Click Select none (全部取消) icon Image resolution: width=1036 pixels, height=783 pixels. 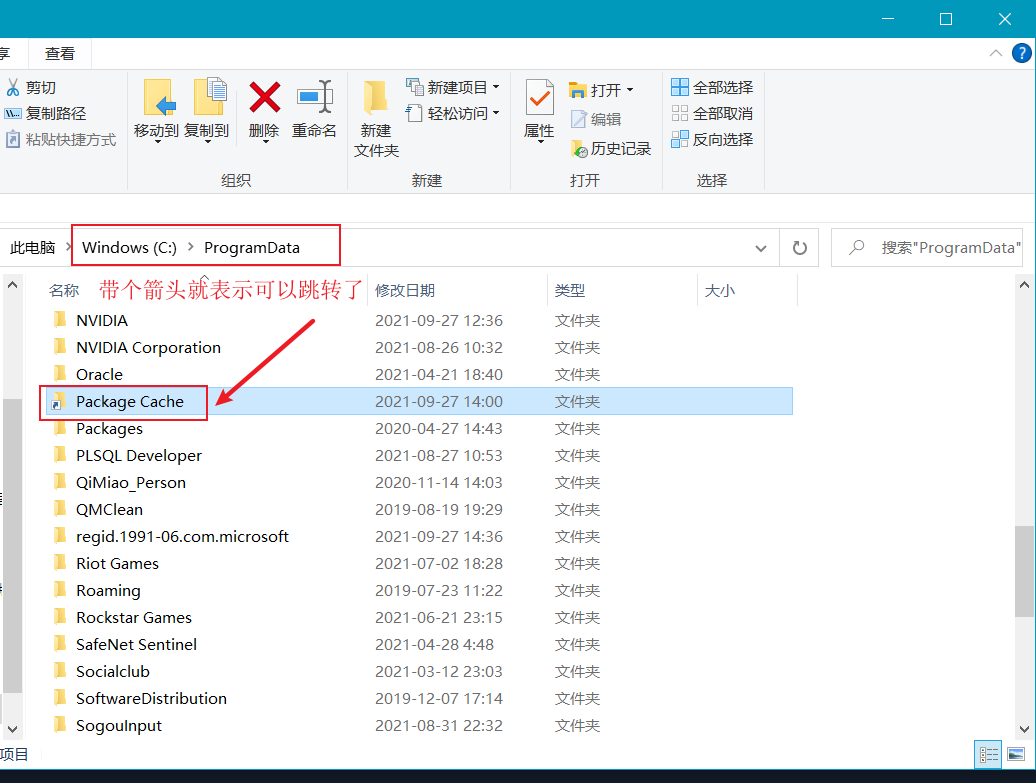coord(680,114)
